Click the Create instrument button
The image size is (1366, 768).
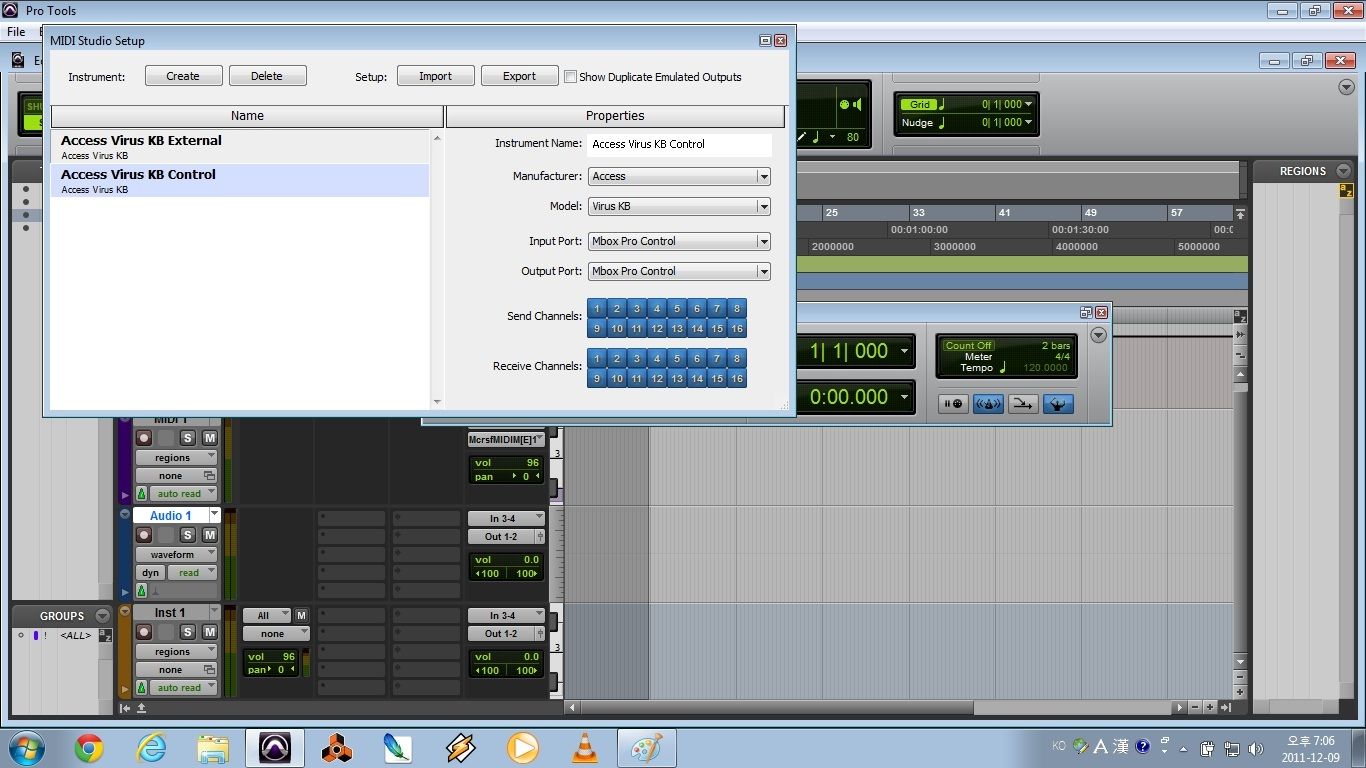[x=183, y=76]
